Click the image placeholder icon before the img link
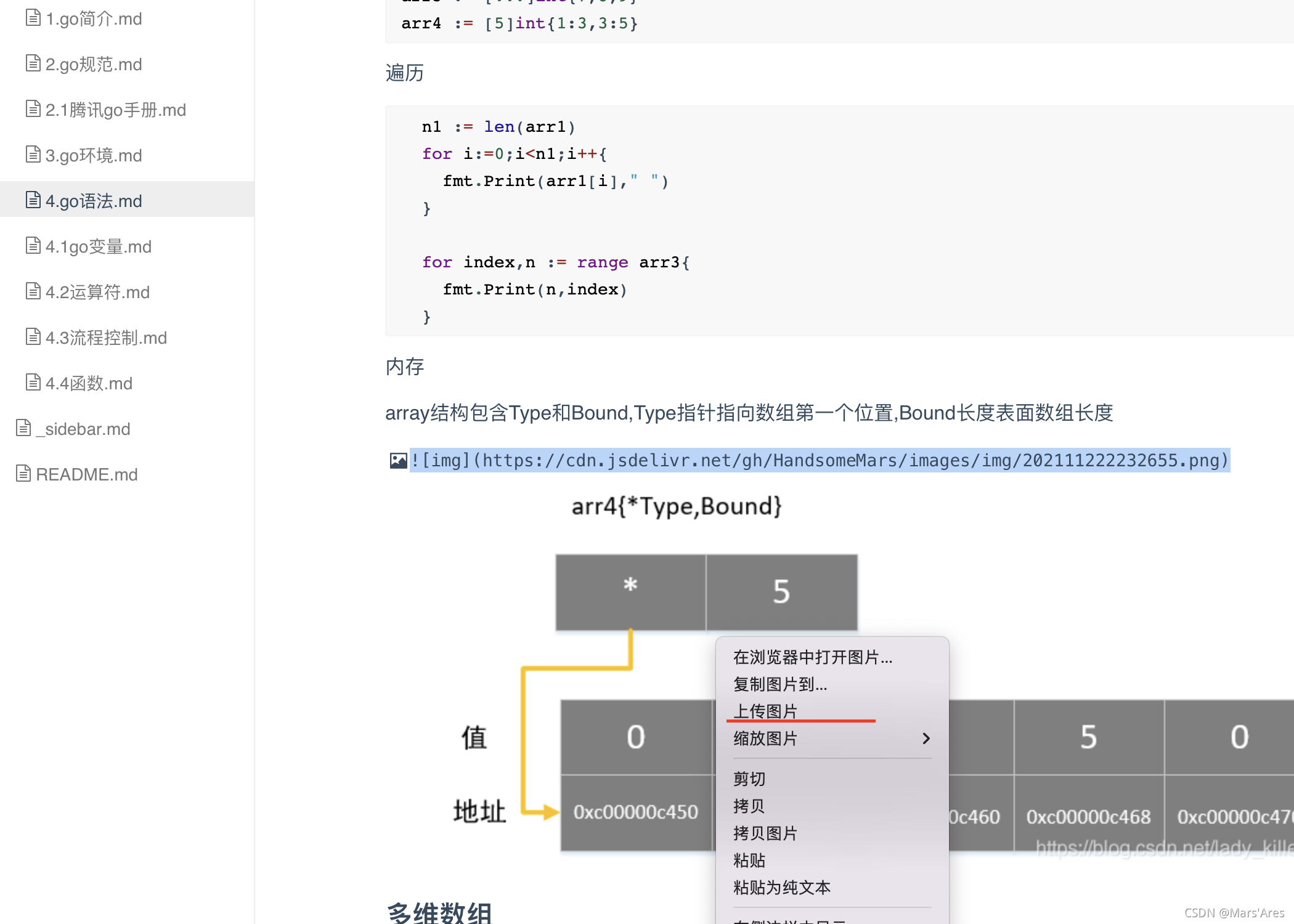 [397, 460]
